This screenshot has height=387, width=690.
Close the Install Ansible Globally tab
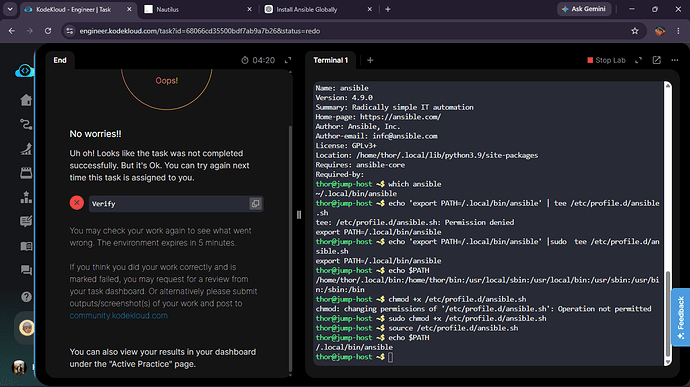point(370,9)
